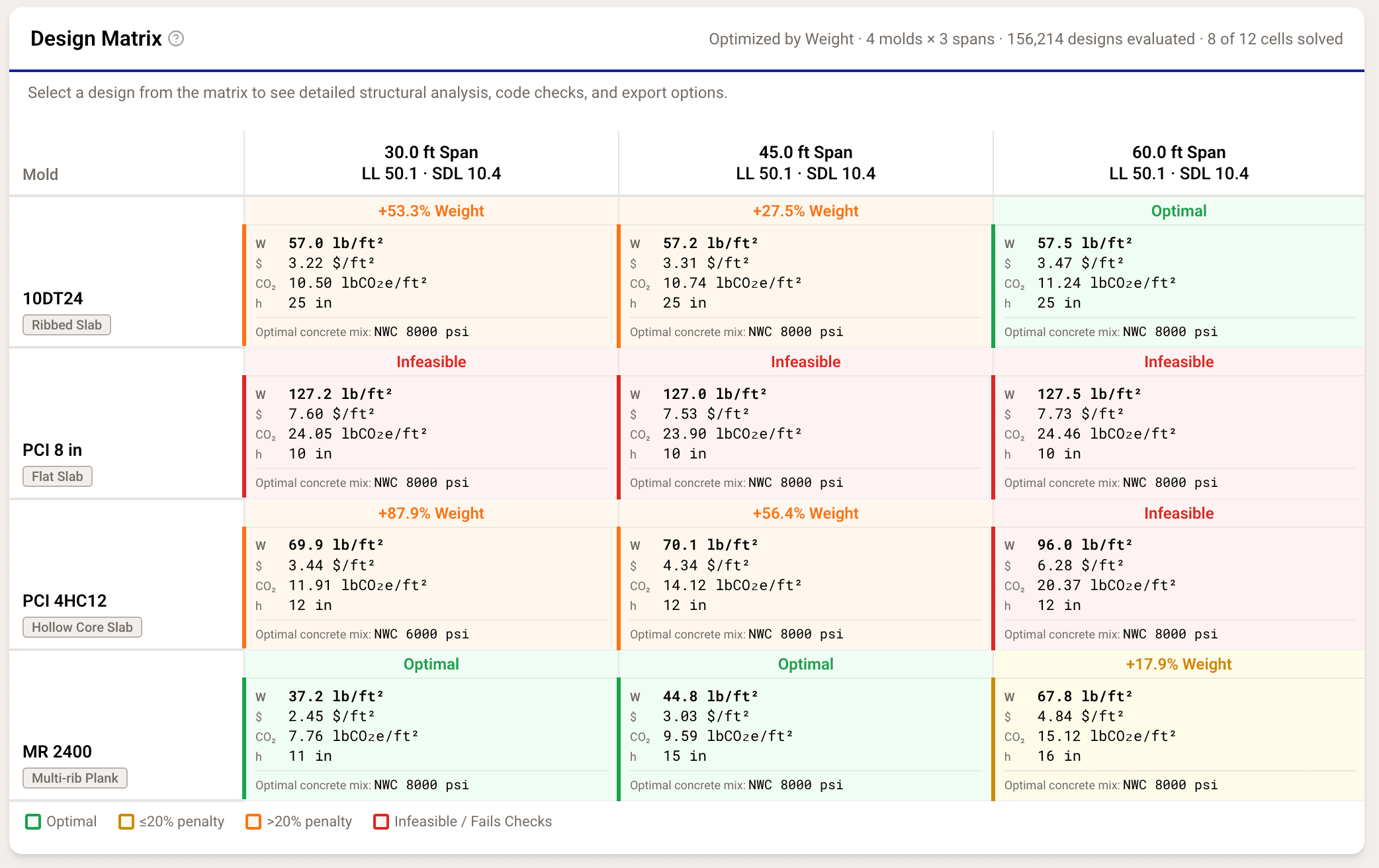1379x868 pixels.
Task: Click the 60.0 ft Span column header
Action: [1179, 163]
